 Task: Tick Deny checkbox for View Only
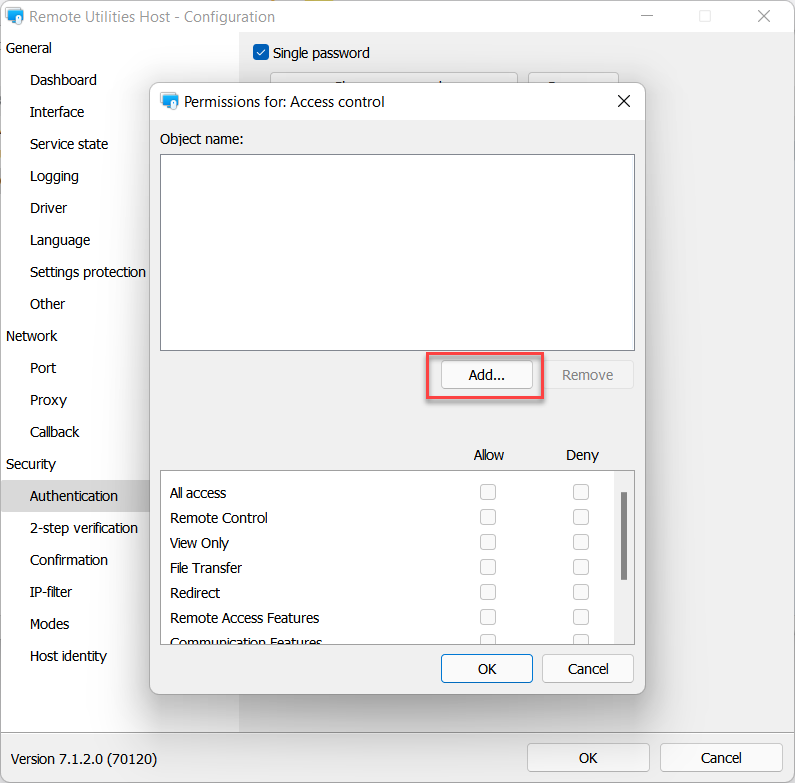coord(580,542)
